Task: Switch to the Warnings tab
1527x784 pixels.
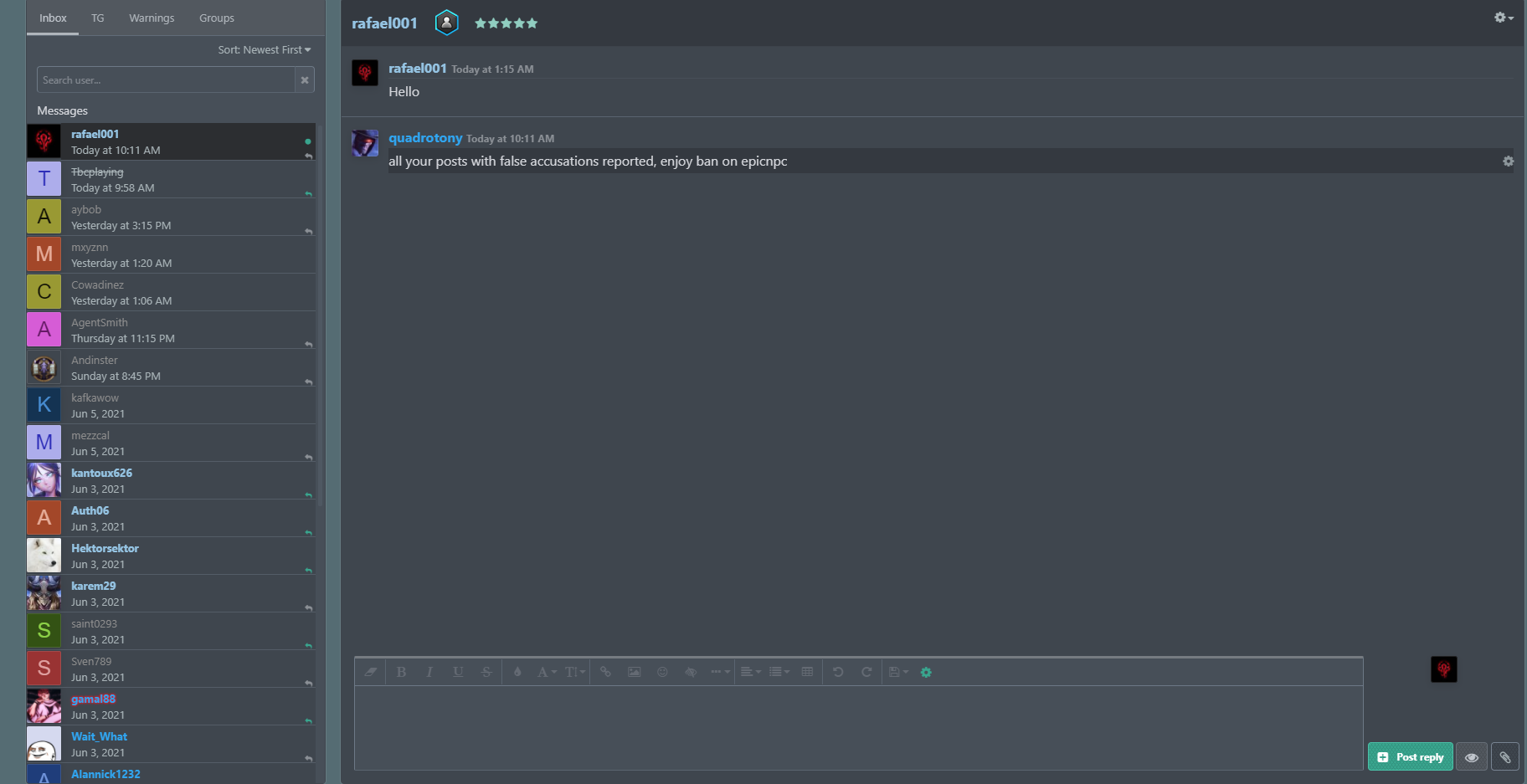Action: pyautogui.click(x=152, y=18)
